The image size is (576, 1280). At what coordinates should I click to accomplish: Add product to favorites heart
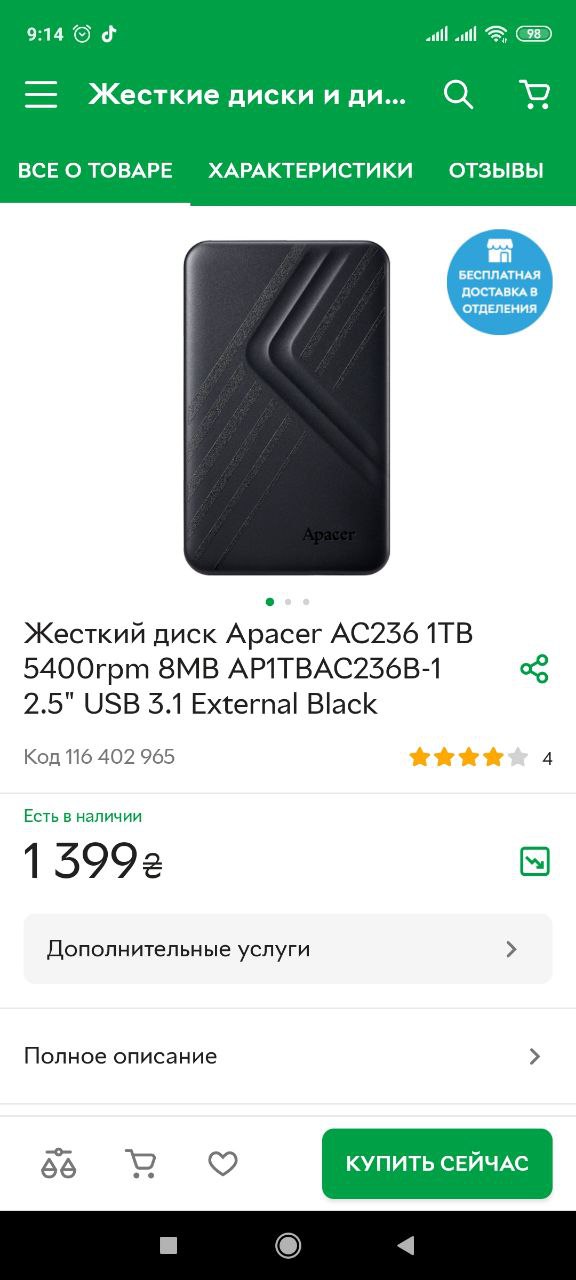(222, 1163)
